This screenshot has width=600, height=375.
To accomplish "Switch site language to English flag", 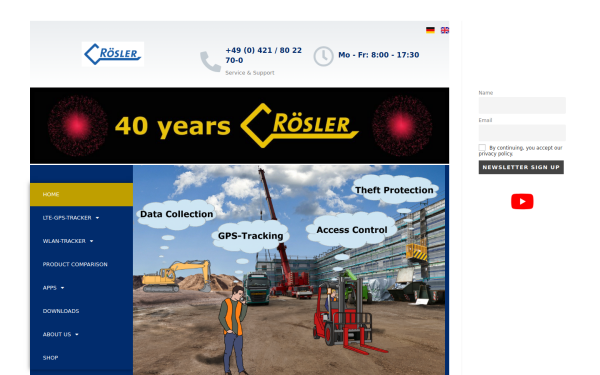I will point(445,30).
